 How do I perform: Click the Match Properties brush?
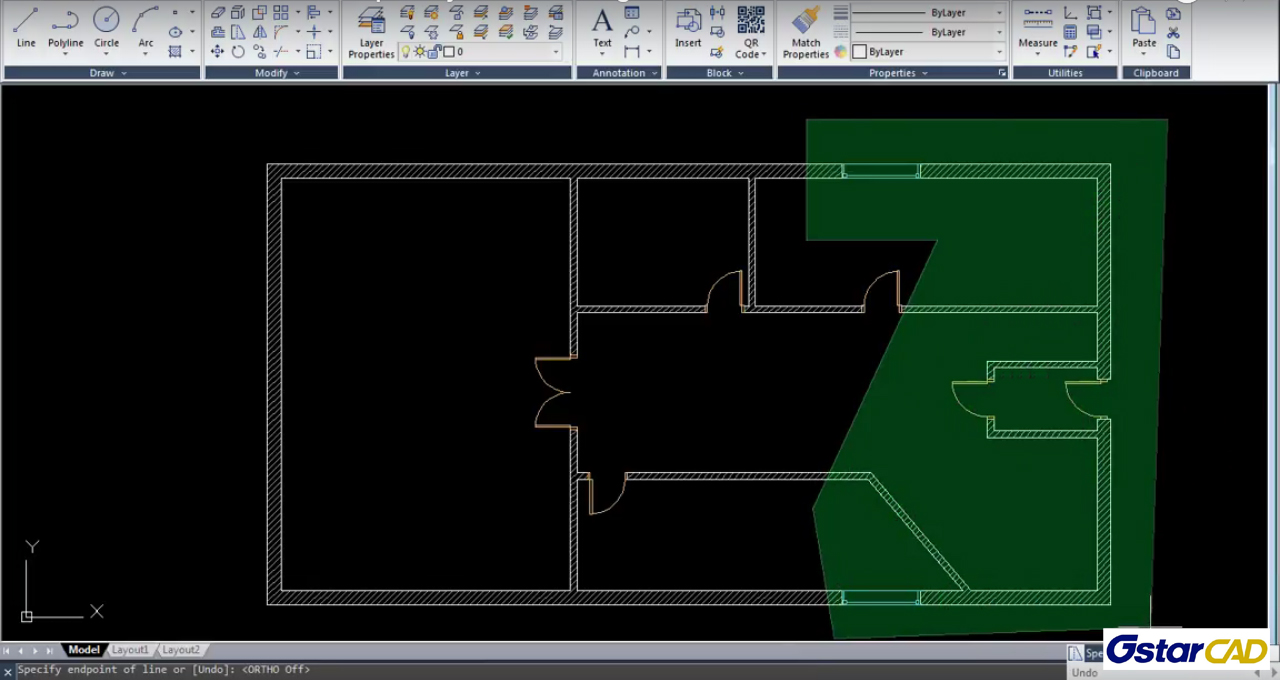click(806, 33)
